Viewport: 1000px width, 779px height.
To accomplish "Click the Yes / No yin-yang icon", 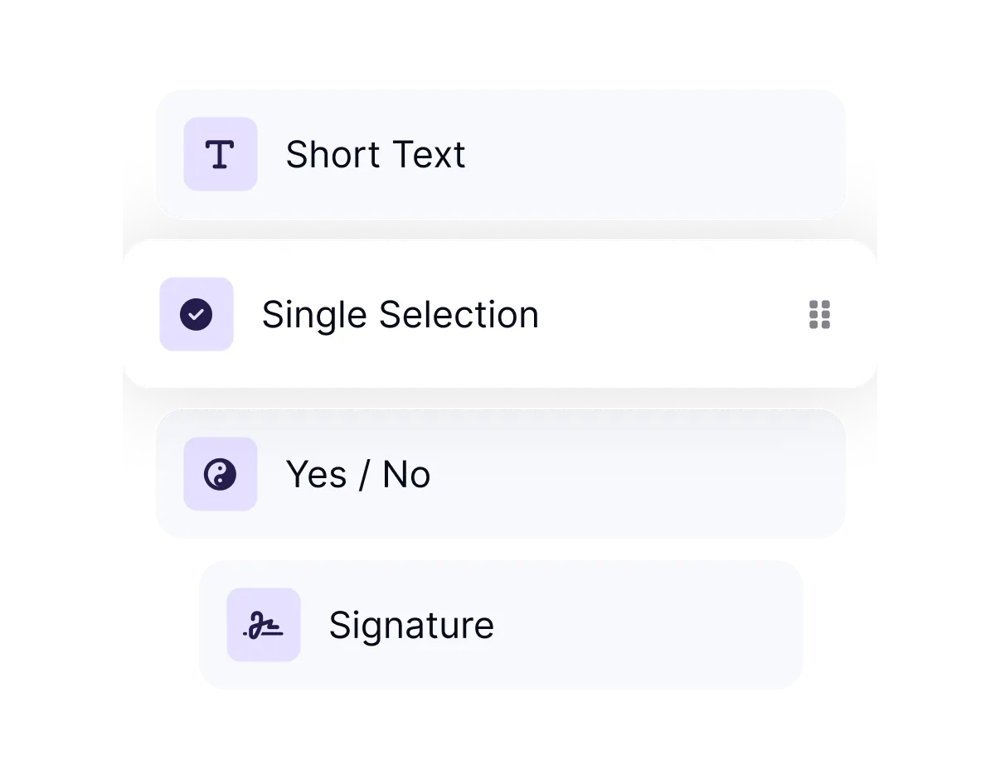I will [x=220, y=474].
